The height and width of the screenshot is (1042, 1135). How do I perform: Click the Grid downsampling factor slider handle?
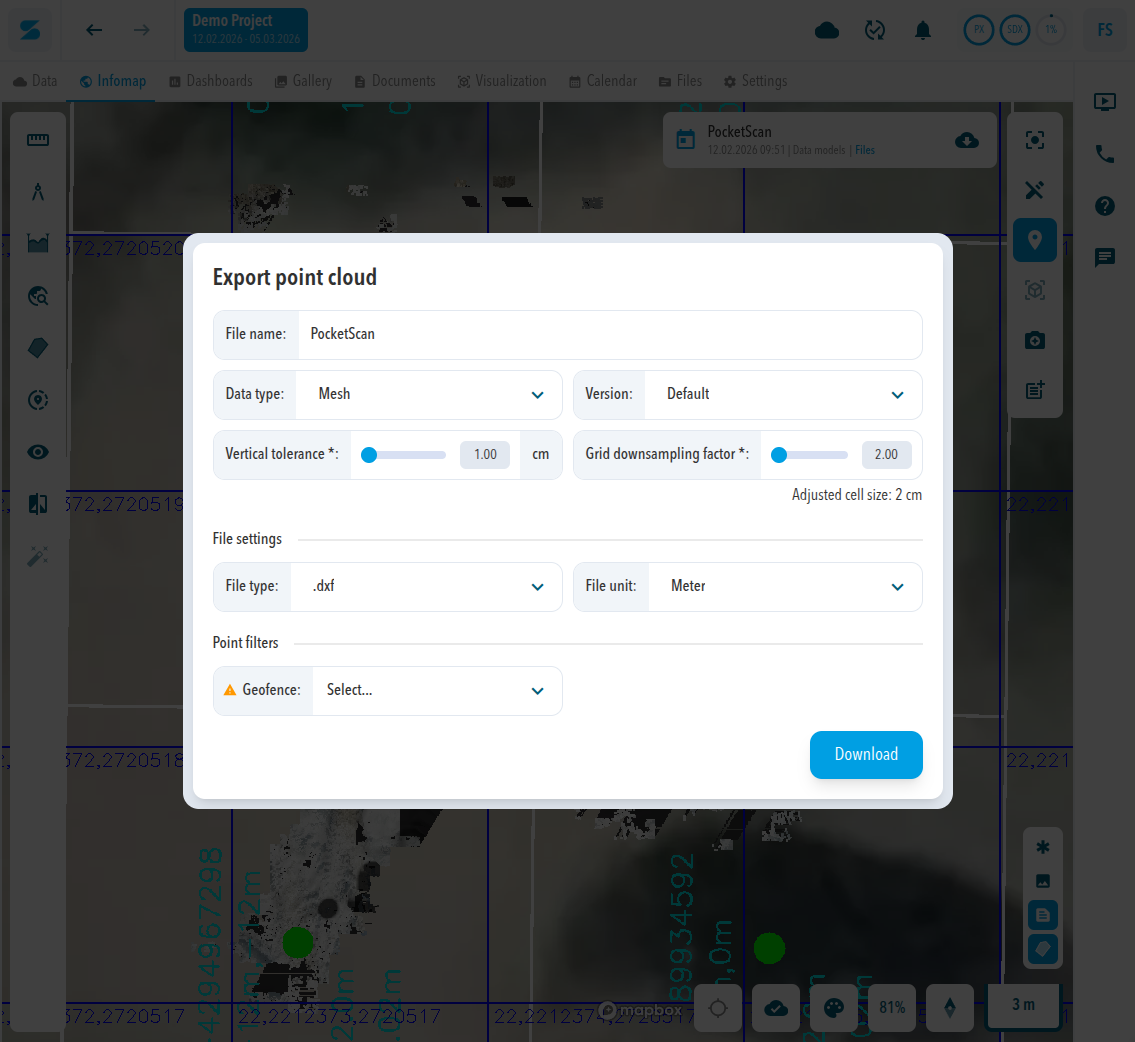[779, 454]
